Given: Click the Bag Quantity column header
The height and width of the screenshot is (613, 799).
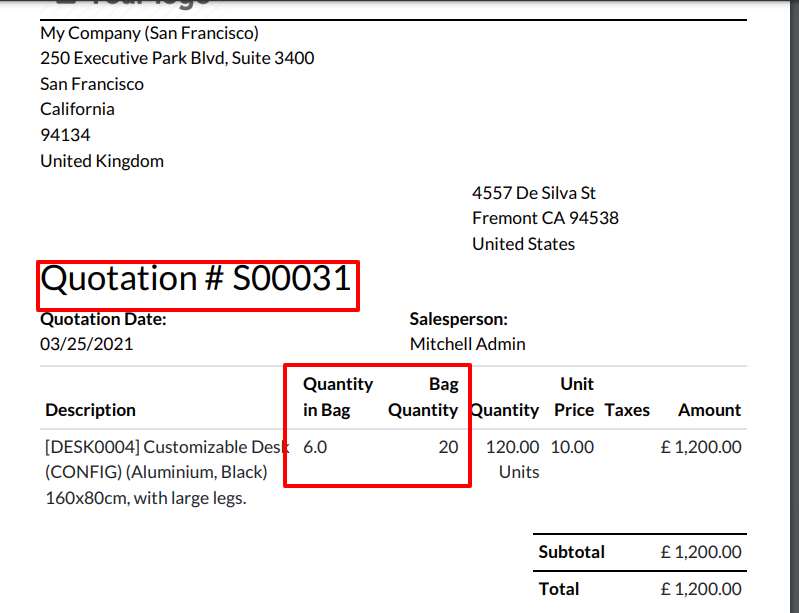Looking at the screenshot, I should 423,397.
